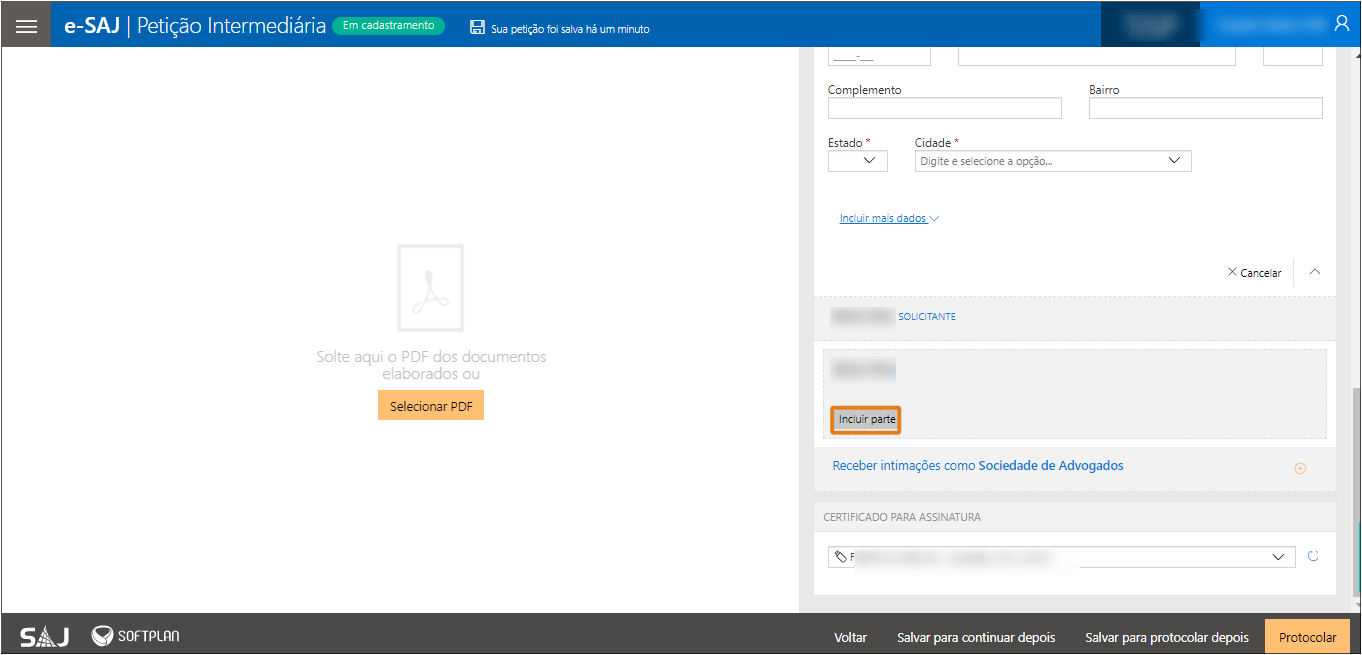Screen dimensions: 1362x655
Task: Click the Protocolar button
Action: click(x=1306, y=637)
